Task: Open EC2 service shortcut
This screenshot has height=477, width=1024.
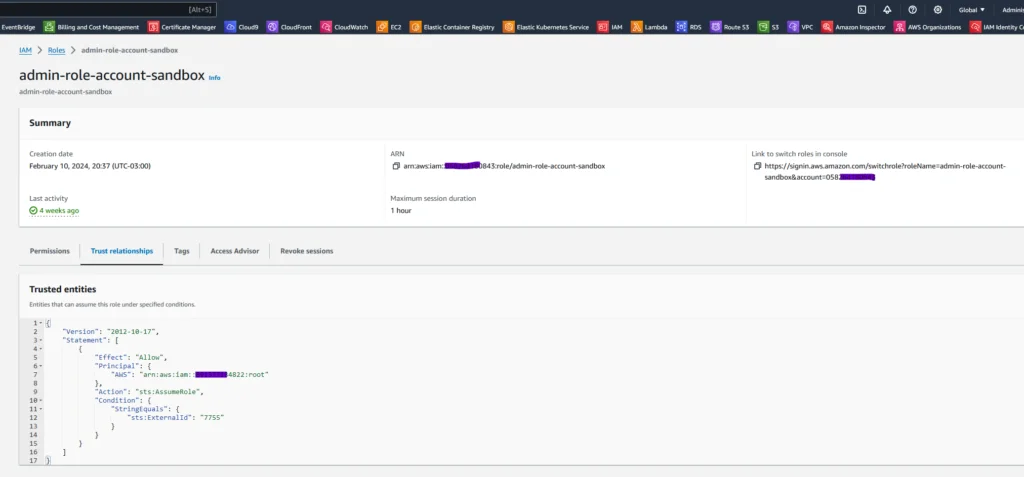Action: (x=389, y=27)
